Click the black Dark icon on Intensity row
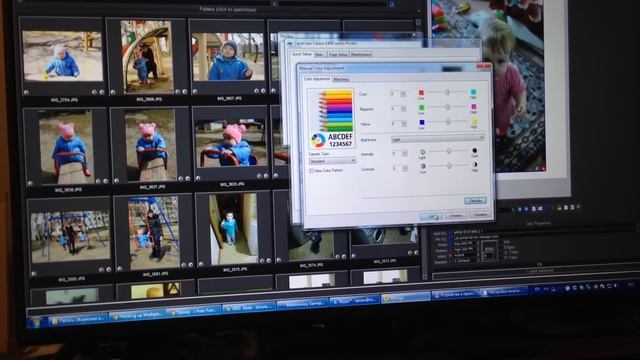Image resolution: width=640 pixels, height=360 pixels. point(474,151)
